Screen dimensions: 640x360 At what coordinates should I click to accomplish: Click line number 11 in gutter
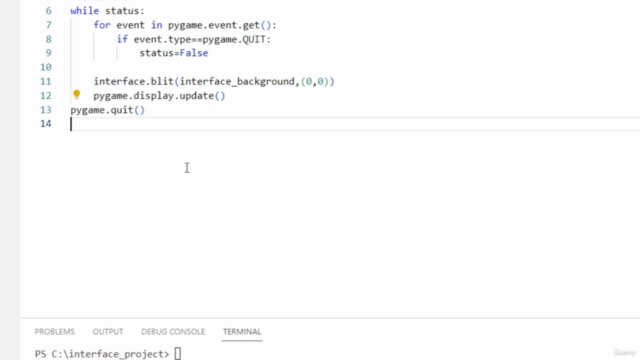coord(46,82)
